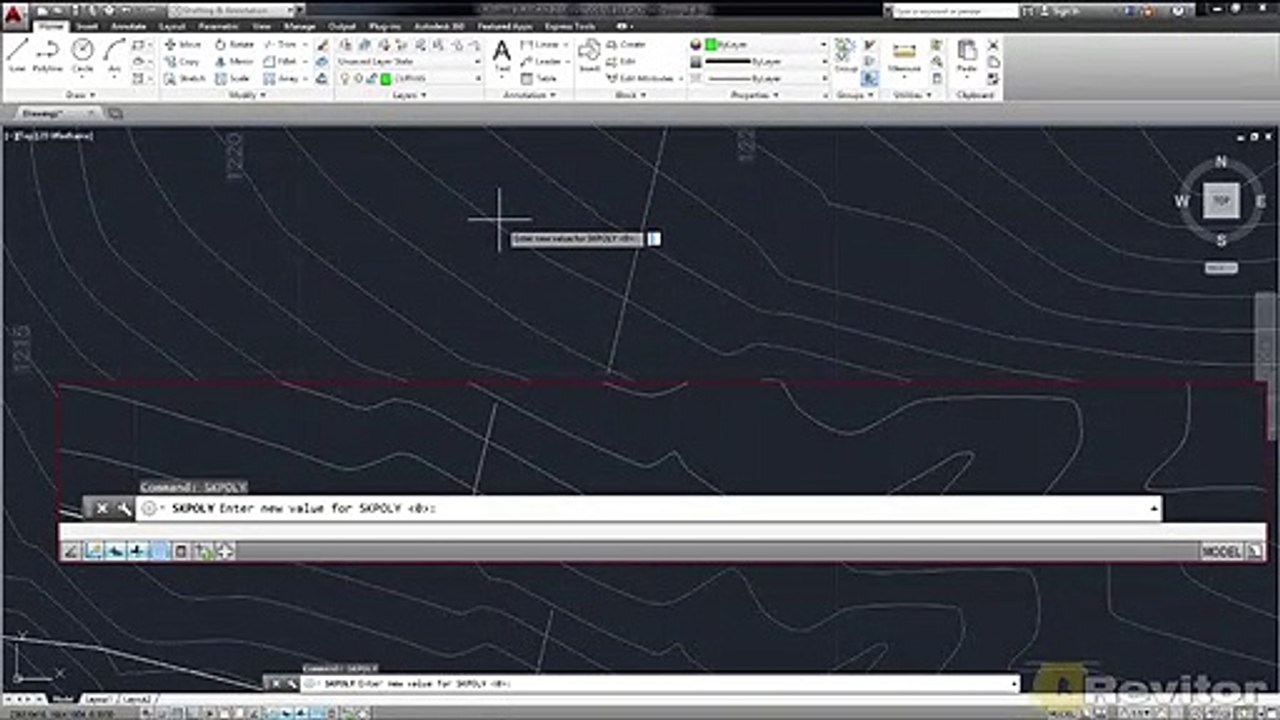Select the Polyline tool

(x=48, y=54)
